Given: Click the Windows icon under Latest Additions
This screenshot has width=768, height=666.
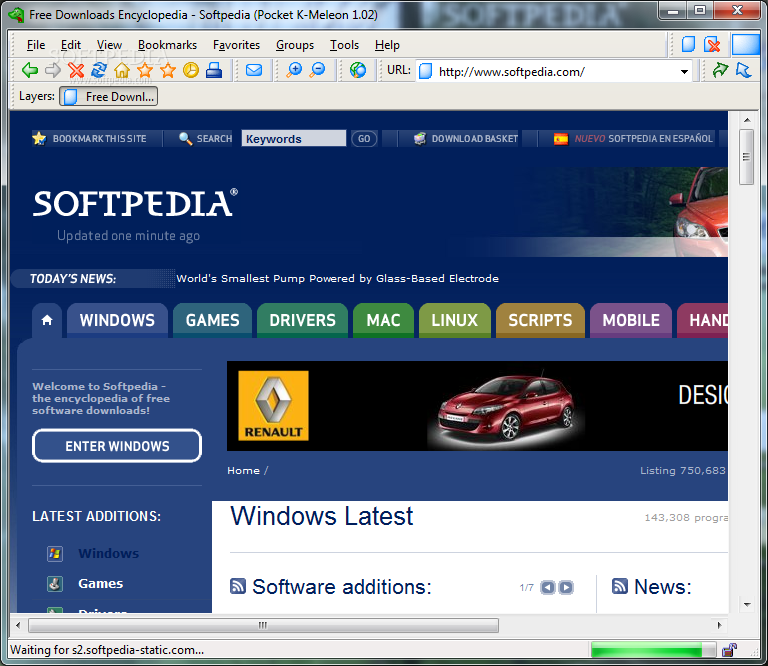Looking at the screenshot, I should tap(55, 554).
